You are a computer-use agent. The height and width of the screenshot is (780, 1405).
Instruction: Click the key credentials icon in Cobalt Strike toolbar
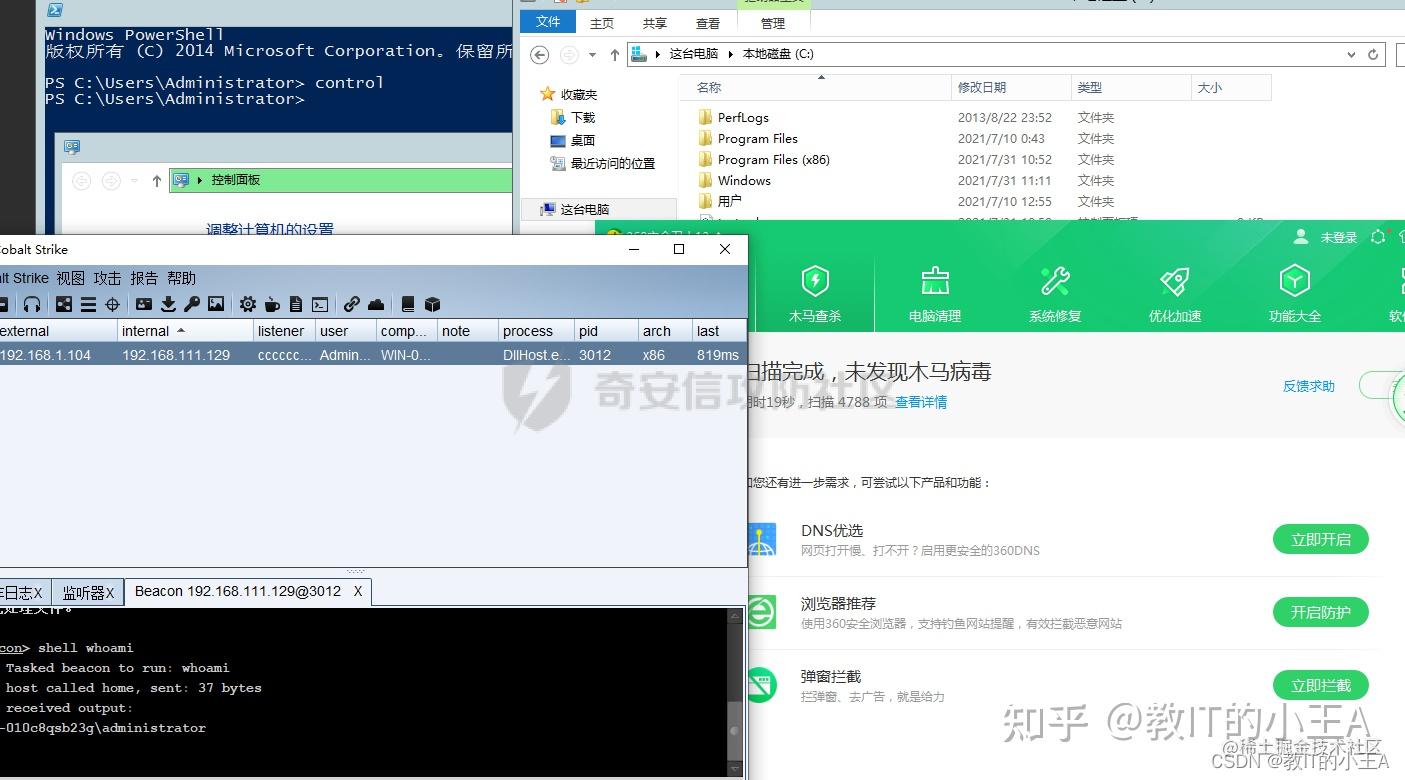tap(192, 304)
